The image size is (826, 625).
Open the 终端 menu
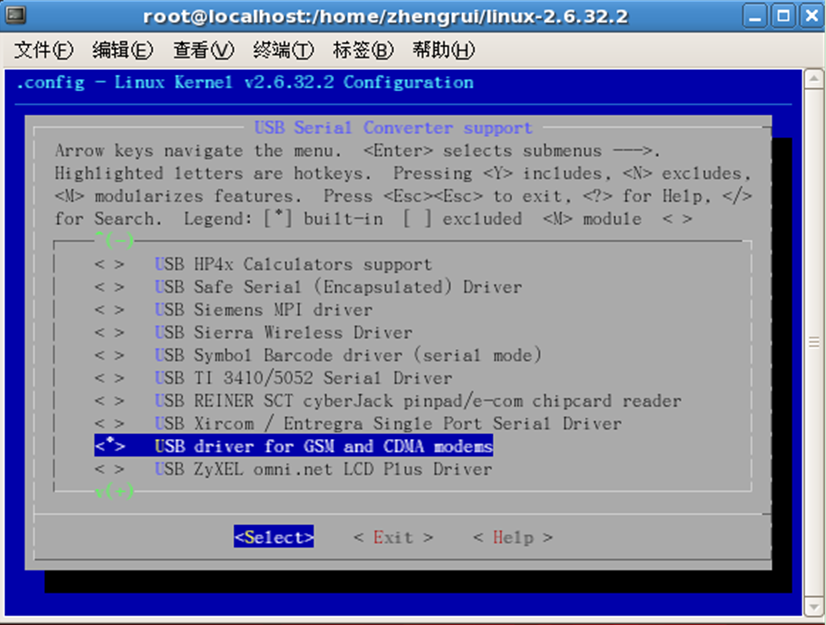[283, 50]
